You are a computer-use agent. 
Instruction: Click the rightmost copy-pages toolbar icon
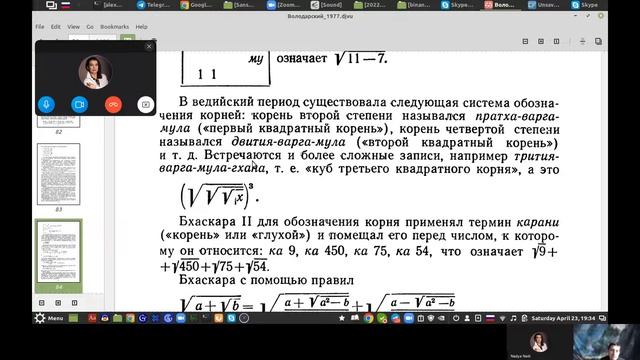598,41
